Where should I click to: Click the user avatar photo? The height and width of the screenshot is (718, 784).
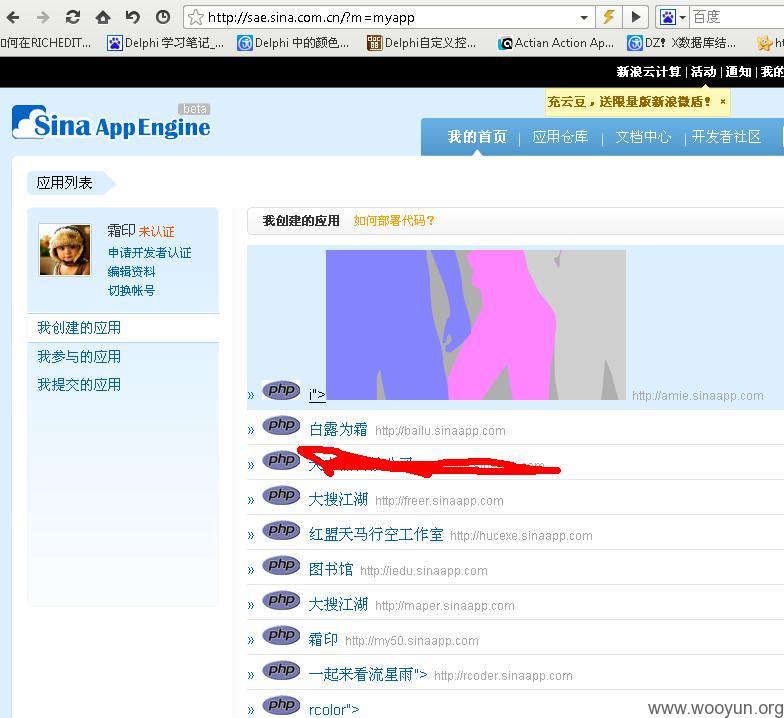click(x=65, y=250)
